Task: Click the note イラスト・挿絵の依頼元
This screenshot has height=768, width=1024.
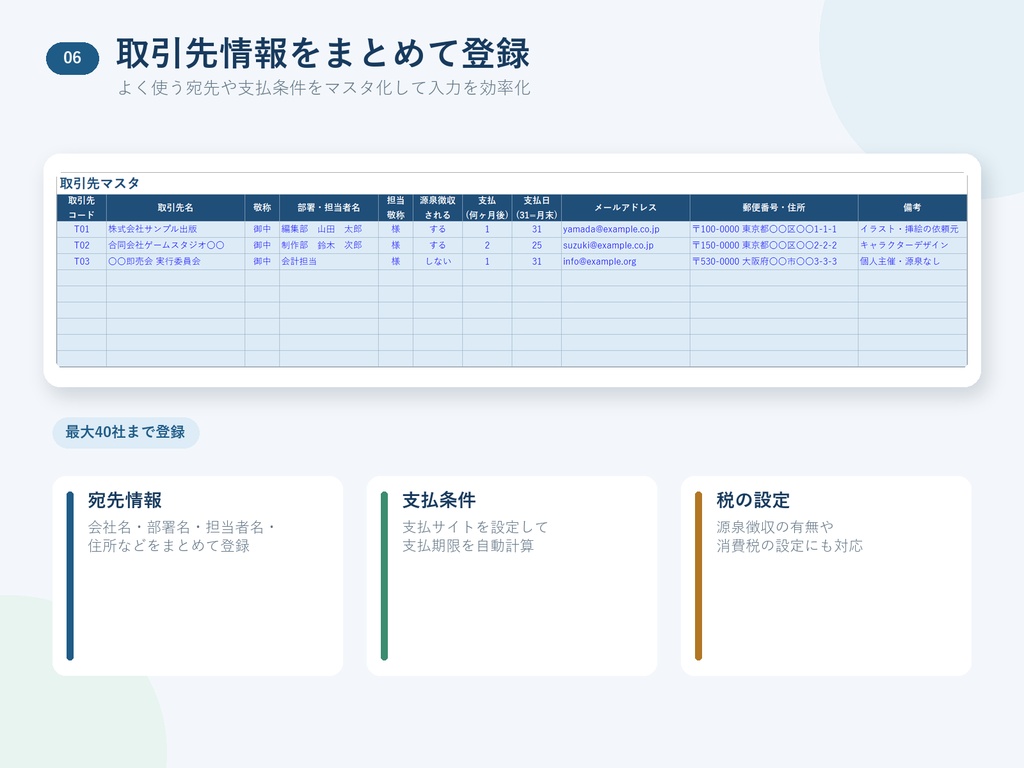Action: pos(912,229)
